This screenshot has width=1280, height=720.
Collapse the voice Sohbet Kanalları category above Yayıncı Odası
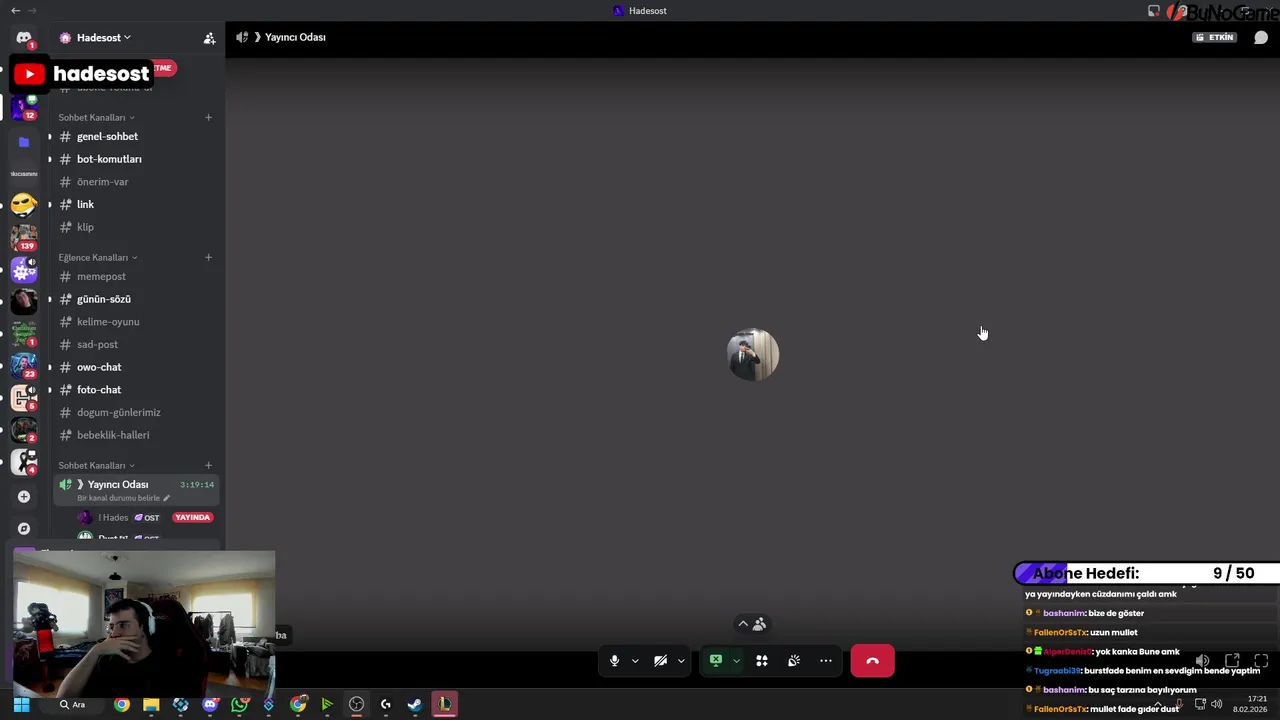point(96,465)
